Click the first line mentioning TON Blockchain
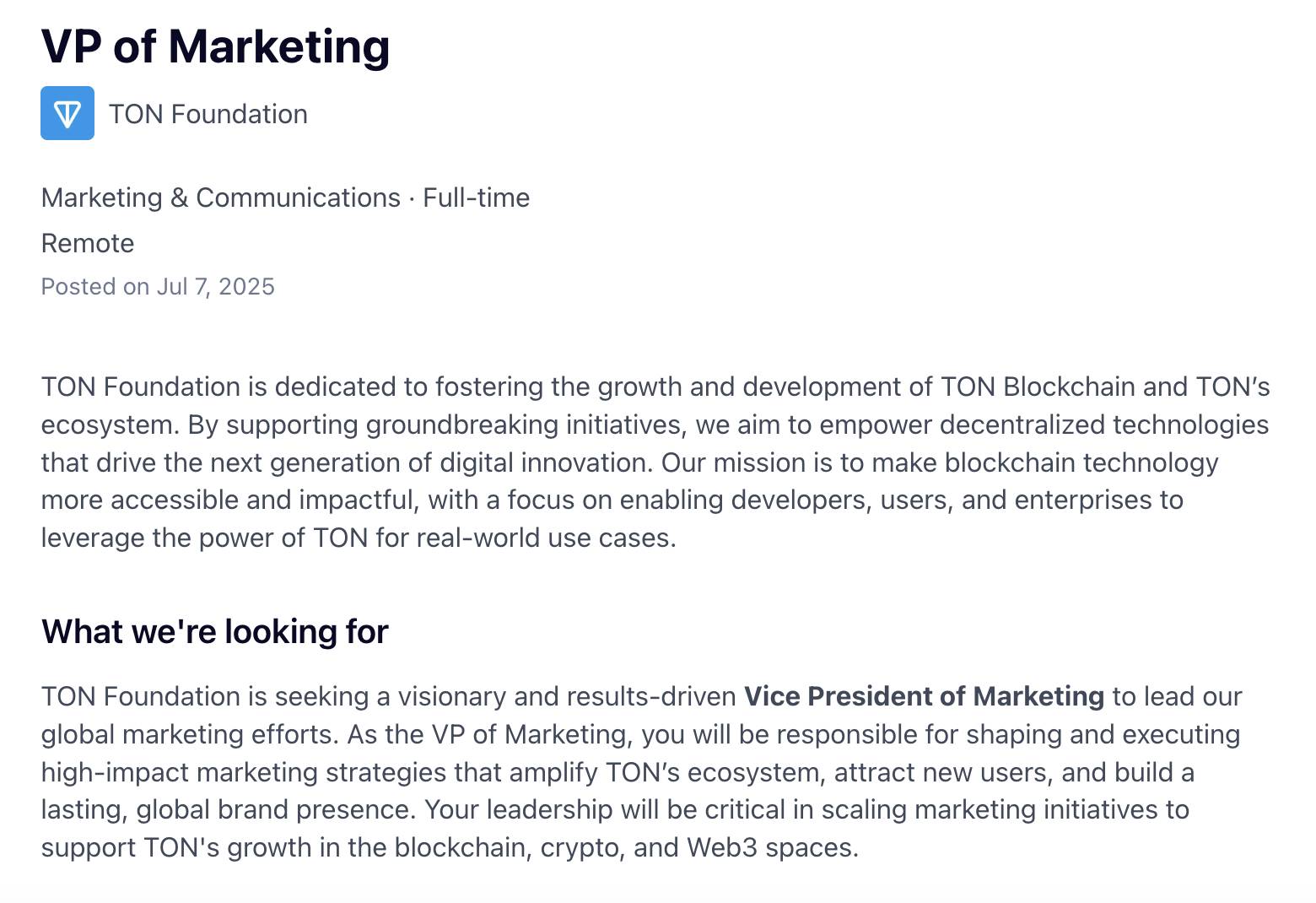Screen dimensions: 1316x903 655,387
